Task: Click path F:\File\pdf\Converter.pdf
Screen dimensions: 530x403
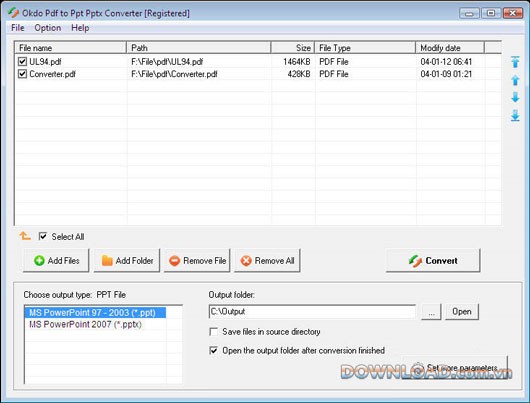Action: (174, 74)
